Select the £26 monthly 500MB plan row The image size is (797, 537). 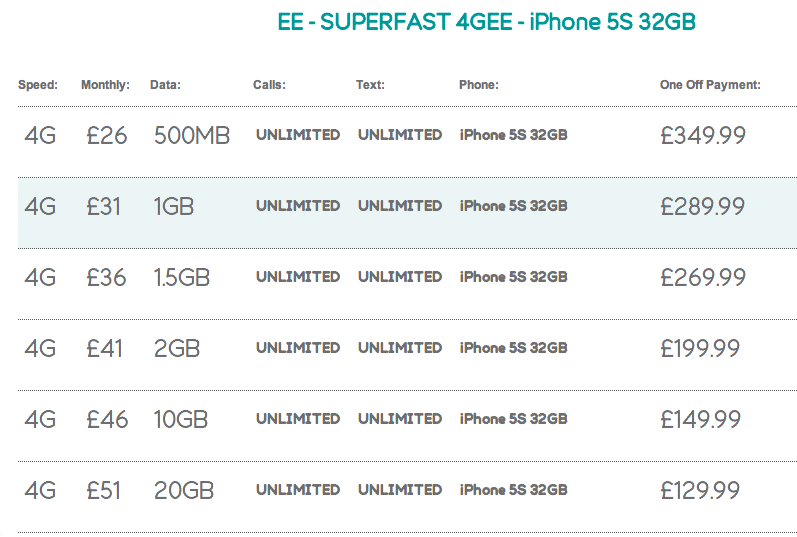[407, 142]
